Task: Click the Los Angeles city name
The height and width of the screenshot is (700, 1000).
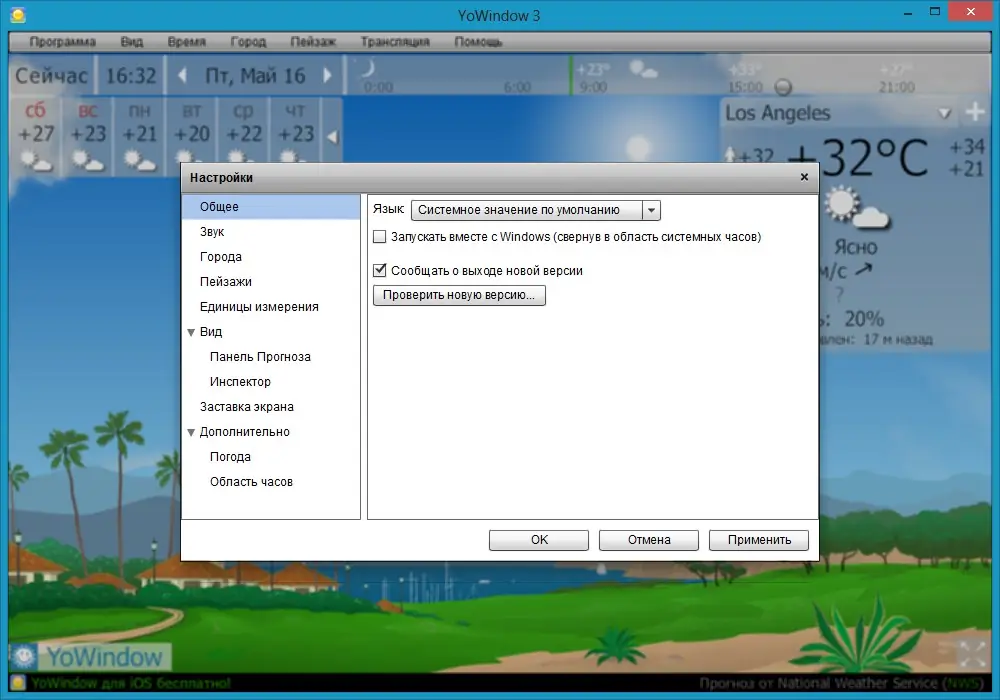Action: (777, 113)
